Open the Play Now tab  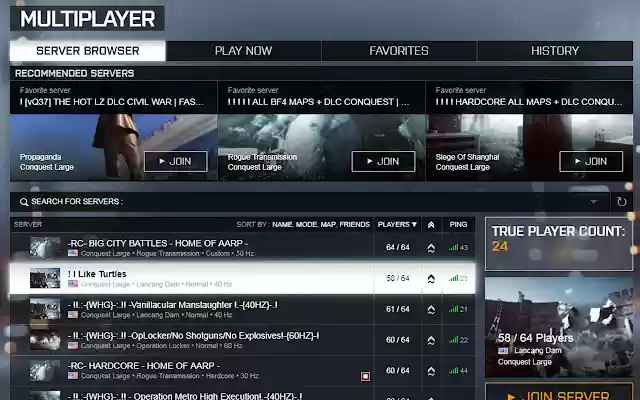point(244,51)
